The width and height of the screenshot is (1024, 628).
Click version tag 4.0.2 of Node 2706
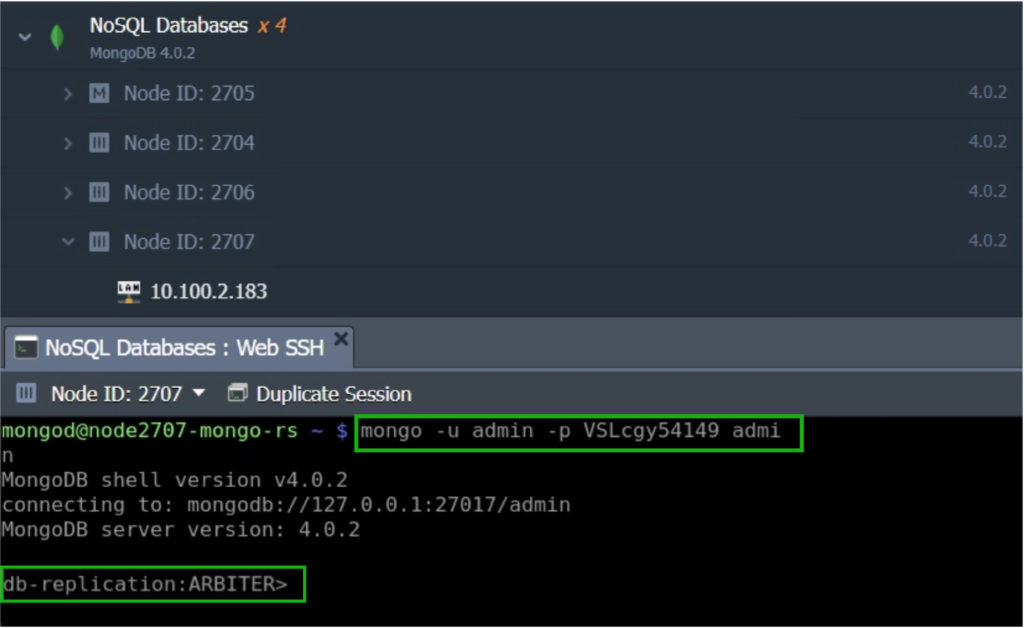point(987,191)
